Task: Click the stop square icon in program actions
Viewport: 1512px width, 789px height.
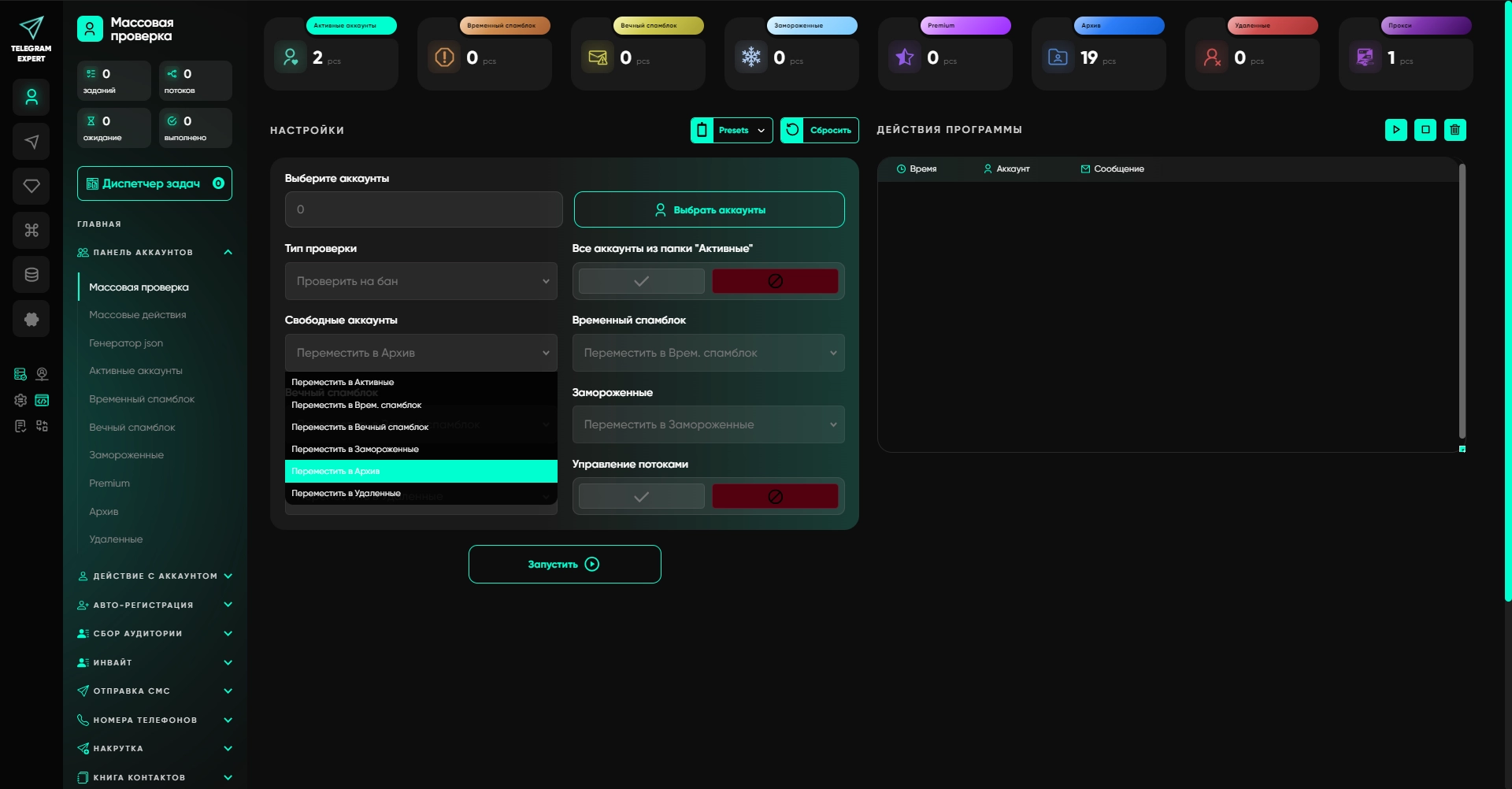Action: [1425, 130]
